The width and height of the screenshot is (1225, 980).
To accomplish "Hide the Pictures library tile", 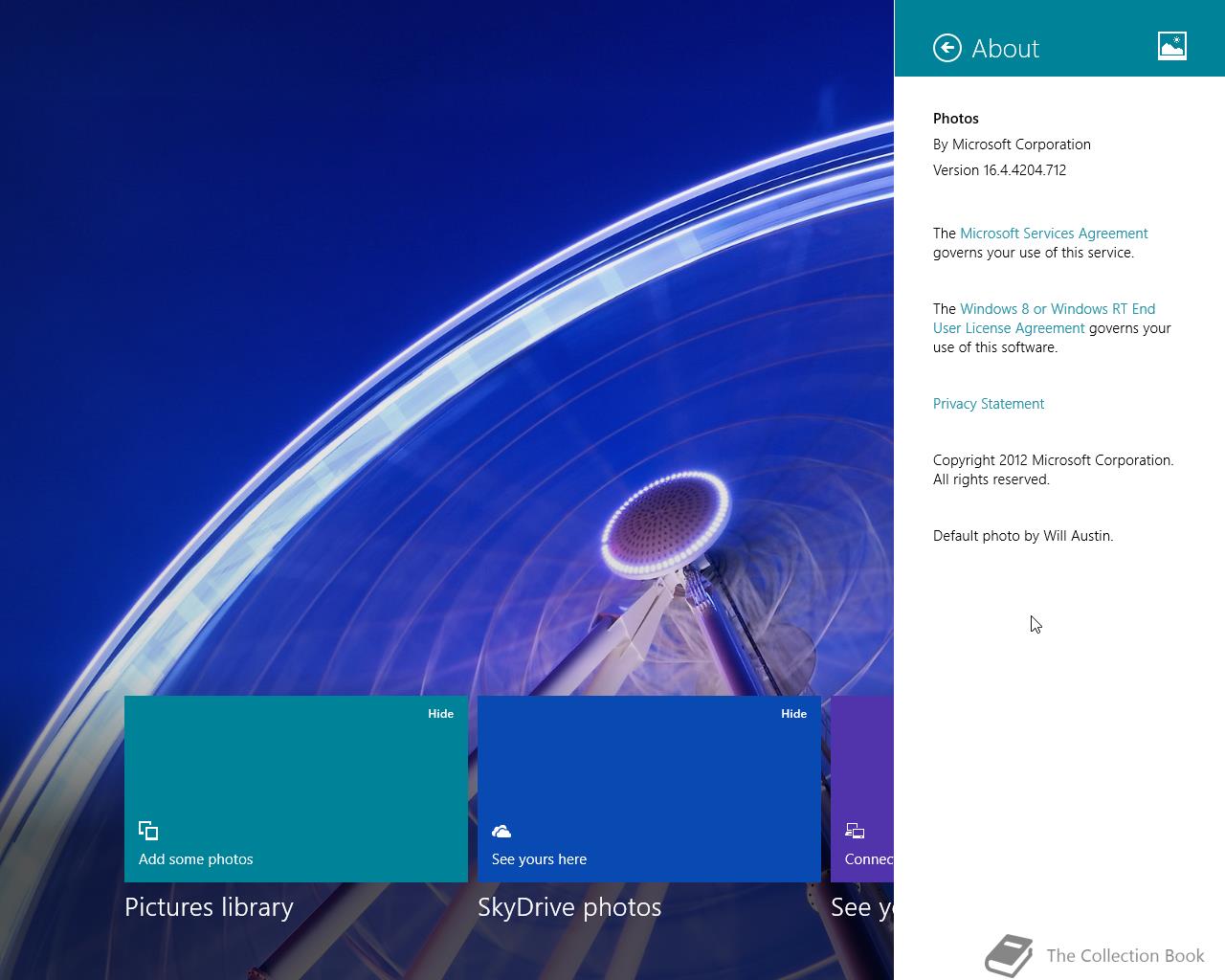I will 440,714.
